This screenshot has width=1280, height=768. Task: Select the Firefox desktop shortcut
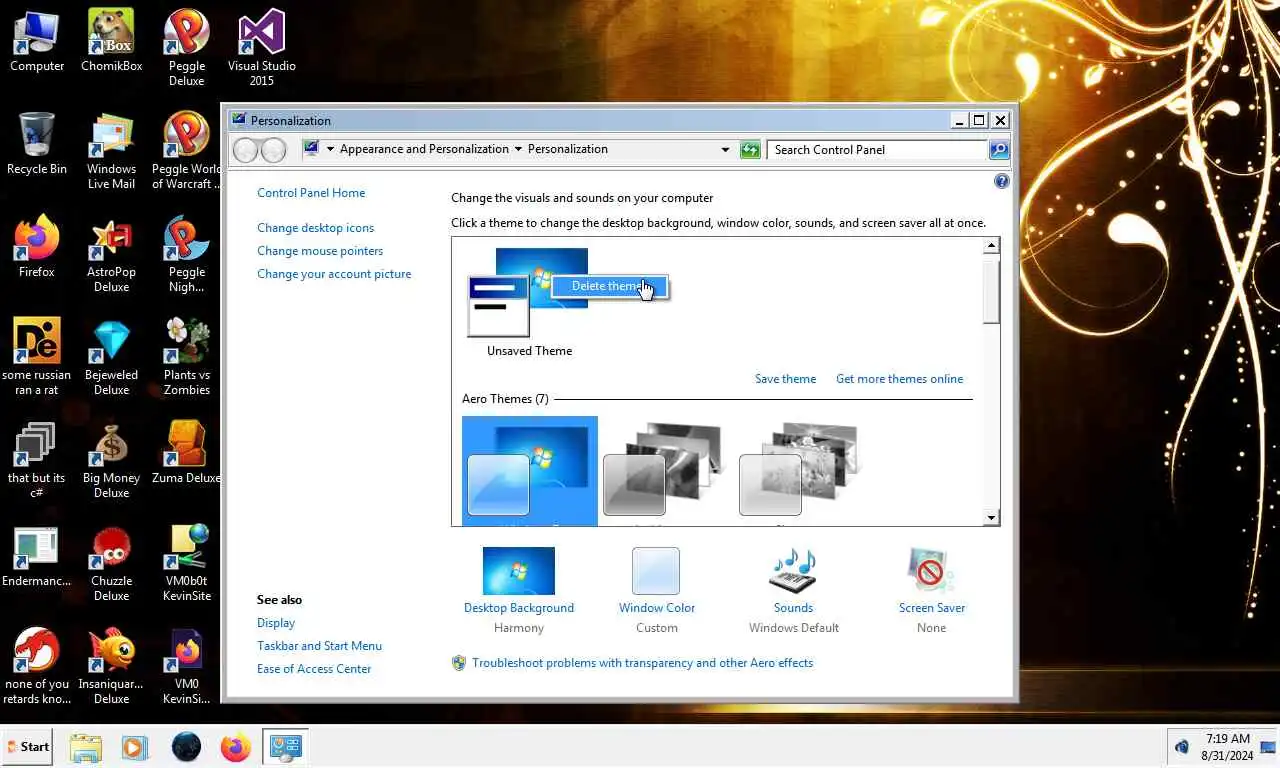point(37,247)
